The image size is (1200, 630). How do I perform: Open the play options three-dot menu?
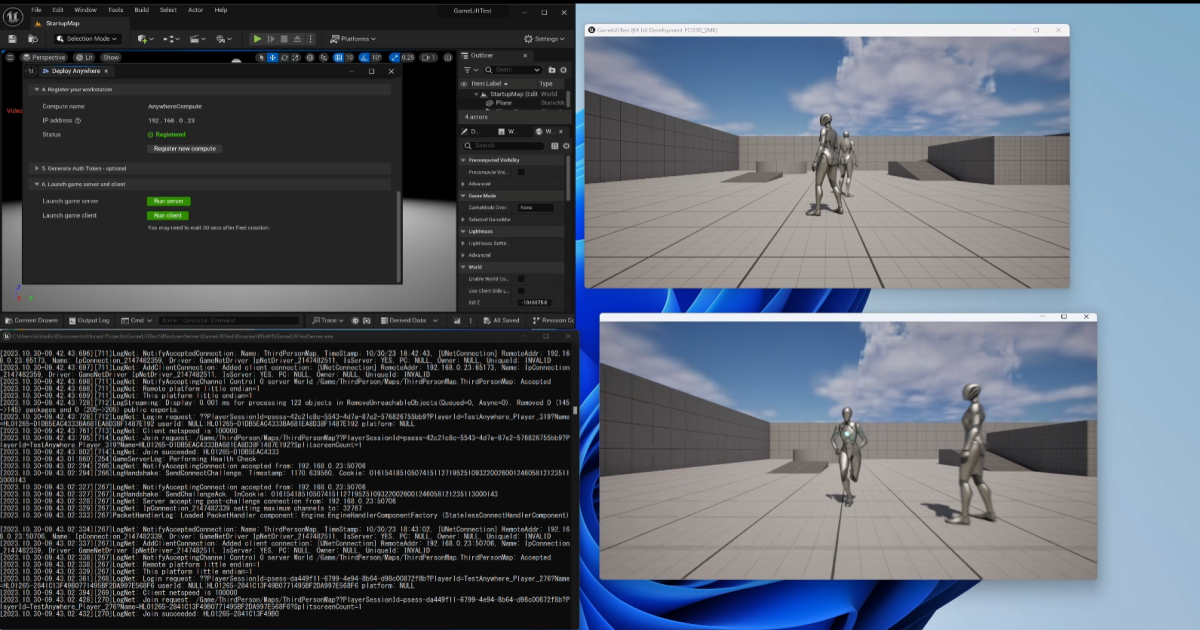click(x=310, y=39)
